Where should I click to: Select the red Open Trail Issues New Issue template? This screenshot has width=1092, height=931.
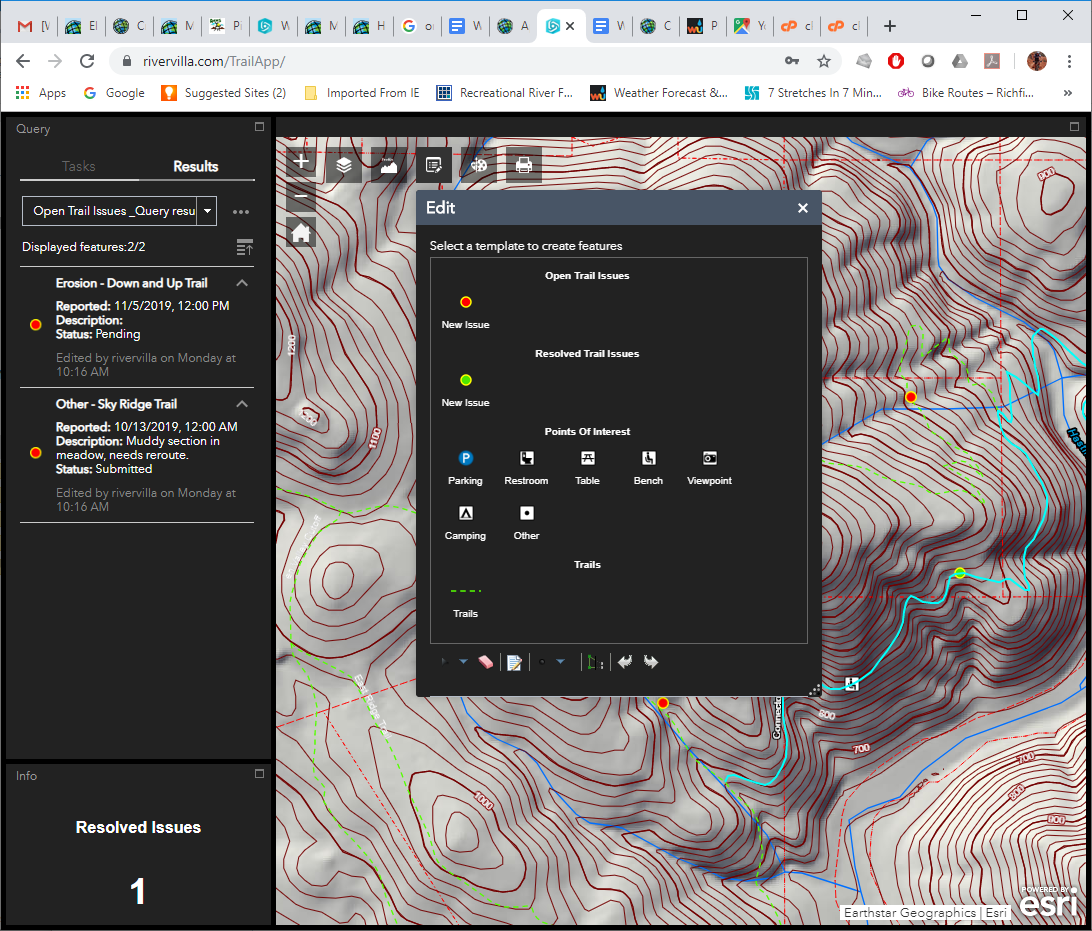(x=465, y=302)
